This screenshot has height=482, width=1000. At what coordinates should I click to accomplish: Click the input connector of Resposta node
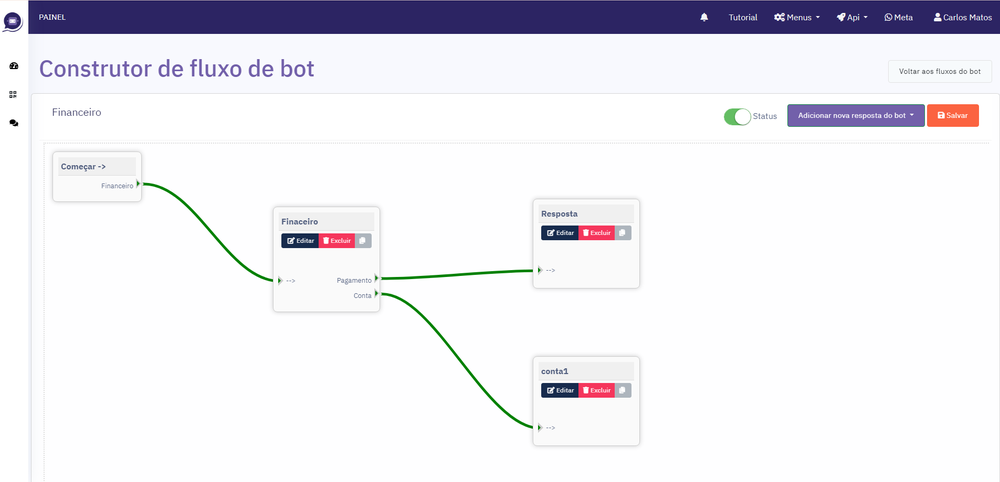click(x=540, y=270)
